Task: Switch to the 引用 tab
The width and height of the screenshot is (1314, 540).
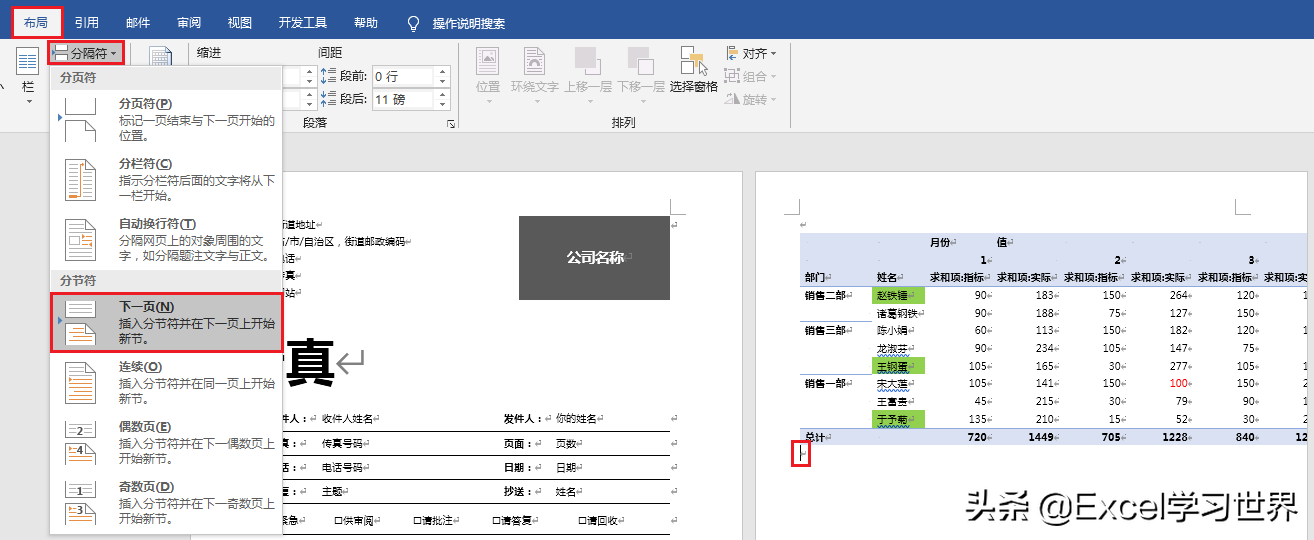Action: click(x=87, y=22)
